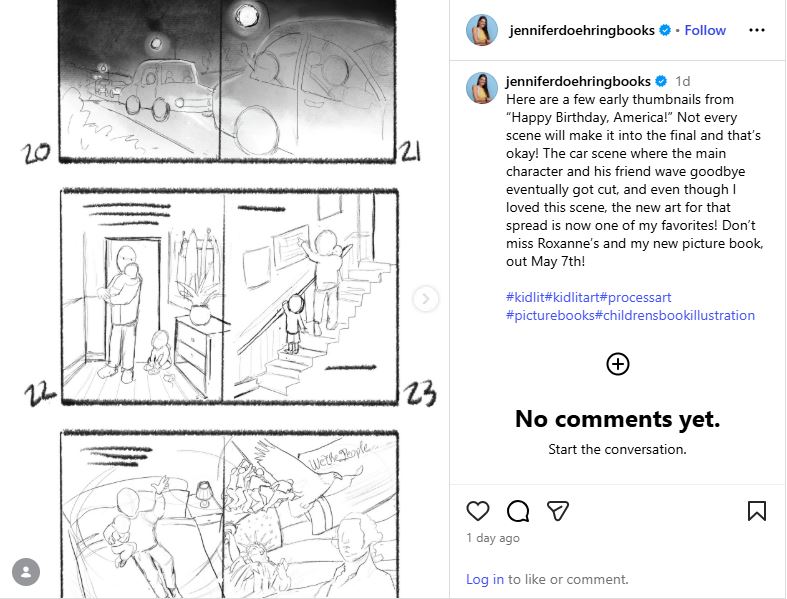The image size is (787, 599).
Task: Open jenniferdoehringbooks username in caption
Action: pos(578,81)
